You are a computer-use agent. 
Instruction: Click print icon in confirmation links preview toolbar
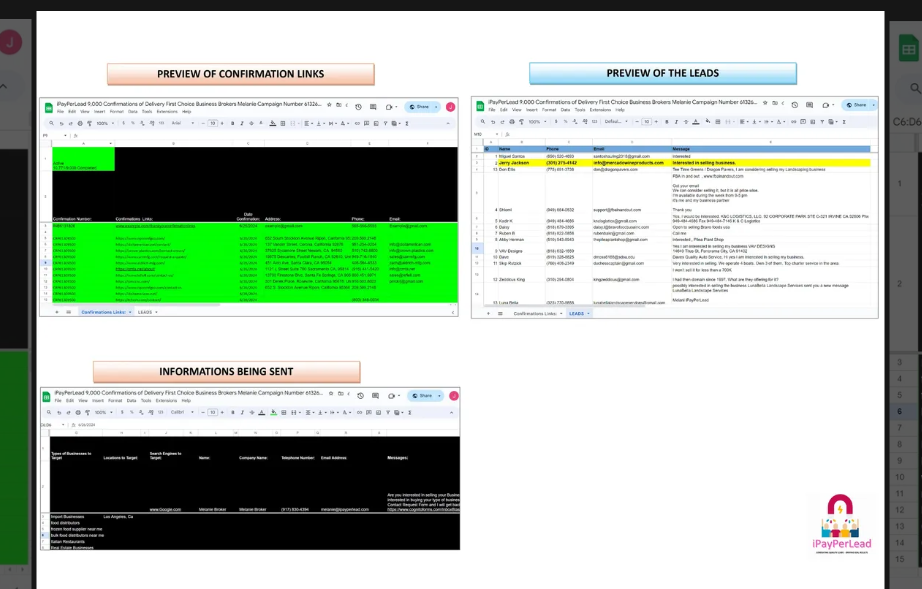[80, 123]
